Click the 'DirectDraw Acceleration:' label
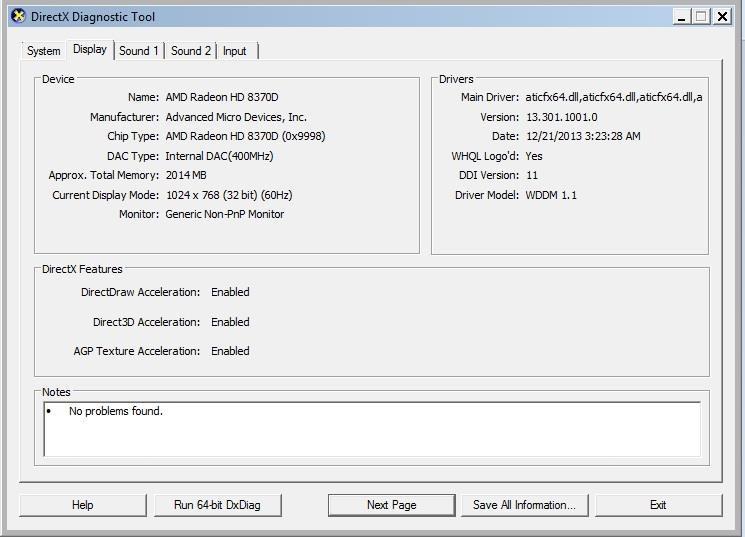Screen dimensions: 745x537 pos(141,292)
